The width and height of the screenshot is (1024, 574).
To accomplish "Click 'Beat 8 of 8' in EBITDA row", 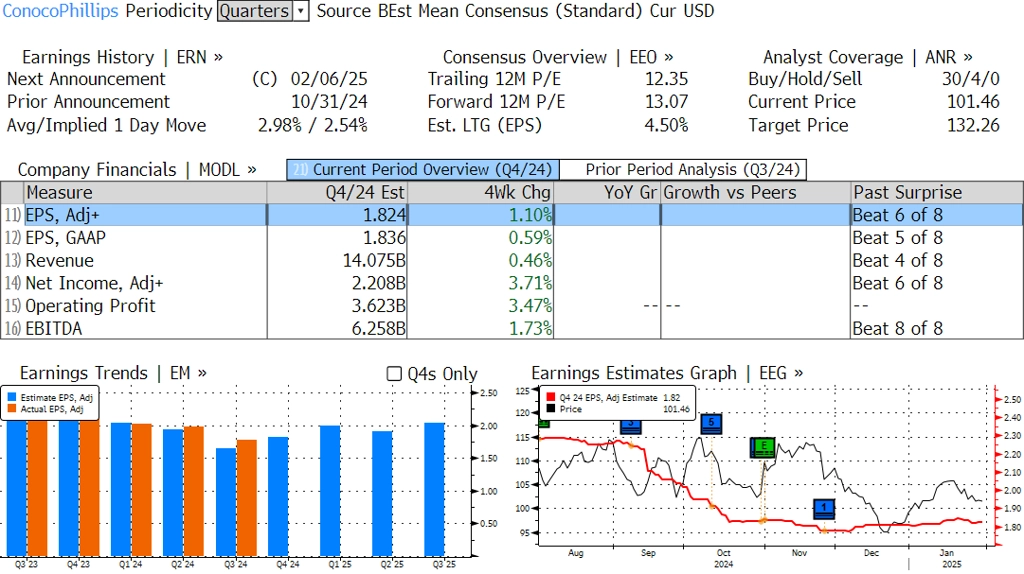I will [x=897, y=328].
